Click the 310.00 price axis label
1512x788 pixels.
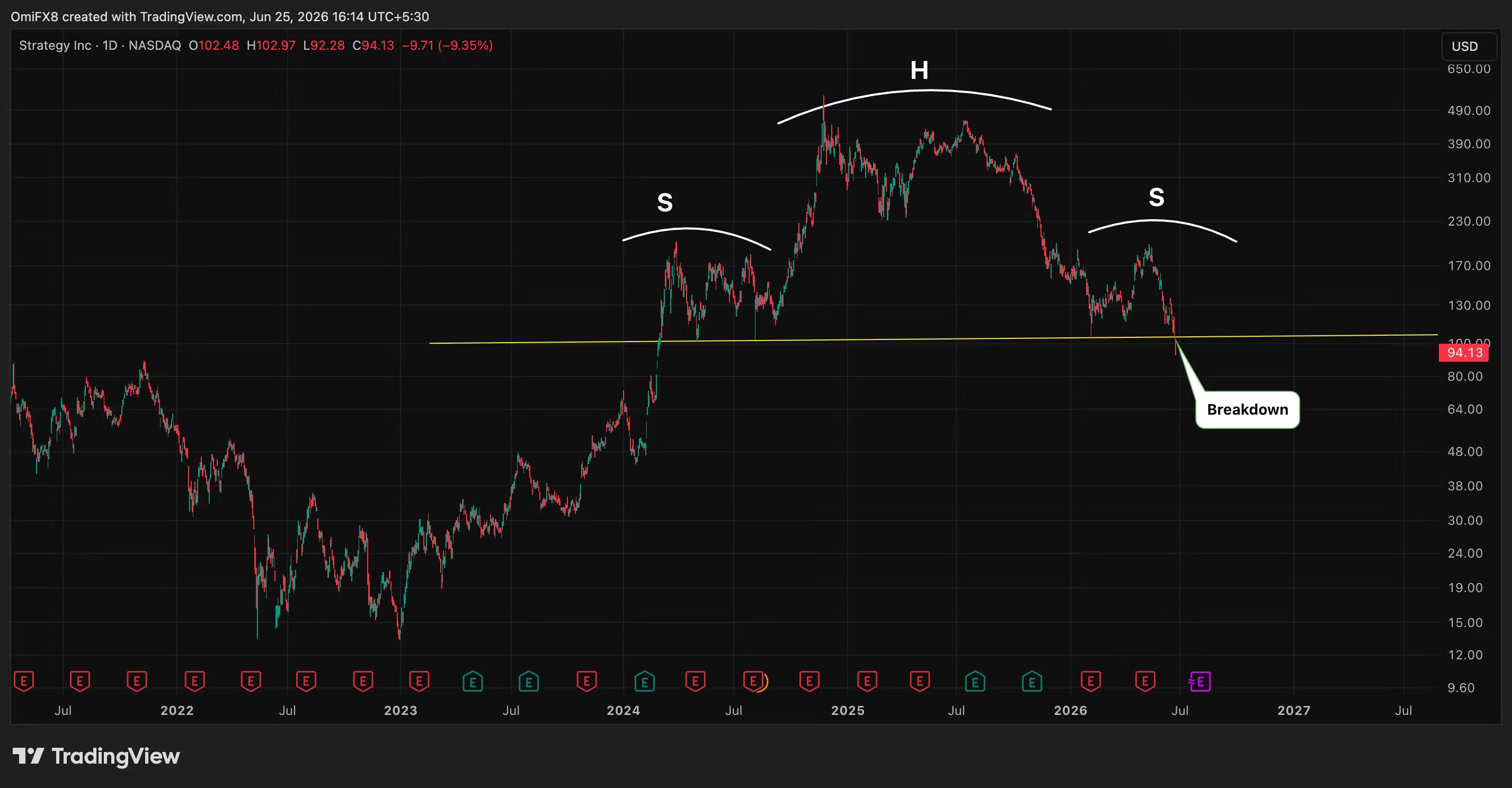pyautogui.click(x=1469, y=178)
